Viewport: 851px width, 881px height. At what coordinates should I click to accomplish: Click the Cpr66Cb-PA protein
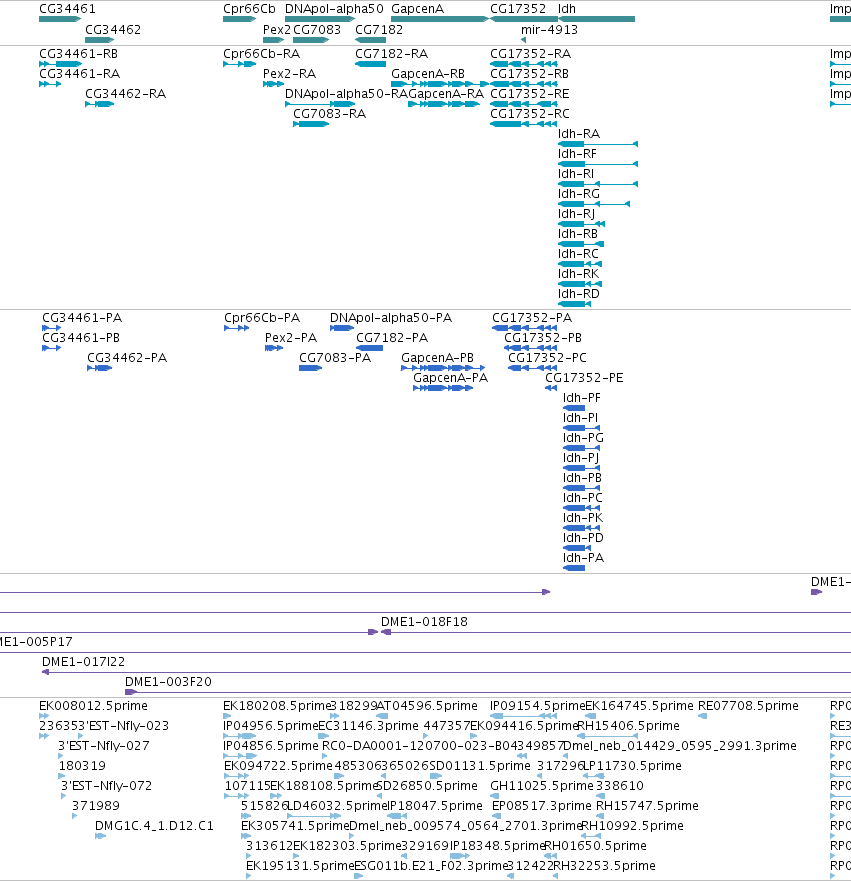236,328
